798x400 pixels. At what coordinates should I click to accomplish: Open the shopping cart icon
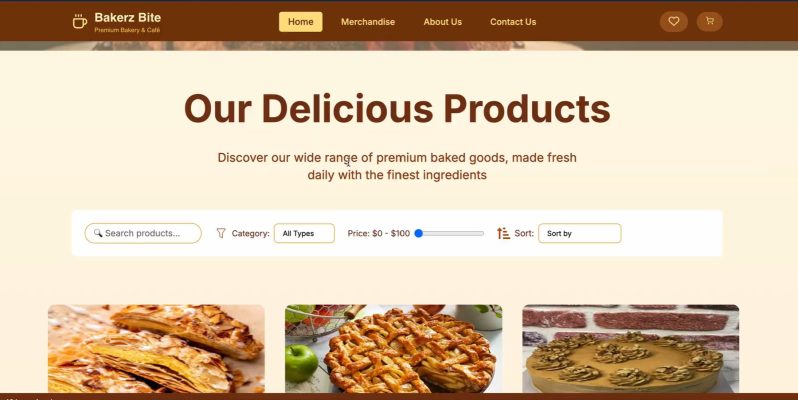(709, 21)
